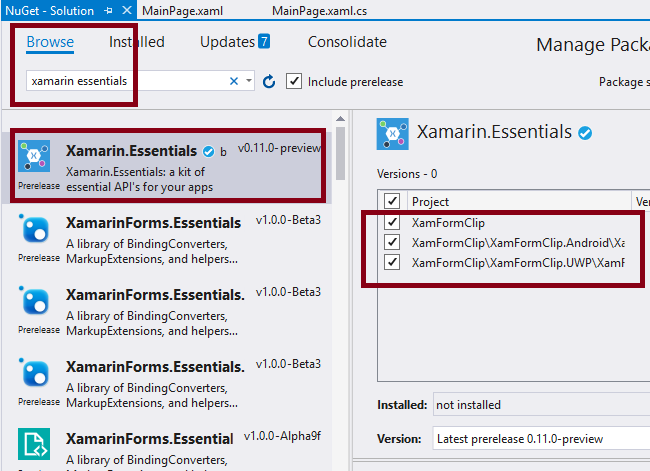Pin the NuGet - Solution tab
This screenshot has height=471, width=650.
109,11
